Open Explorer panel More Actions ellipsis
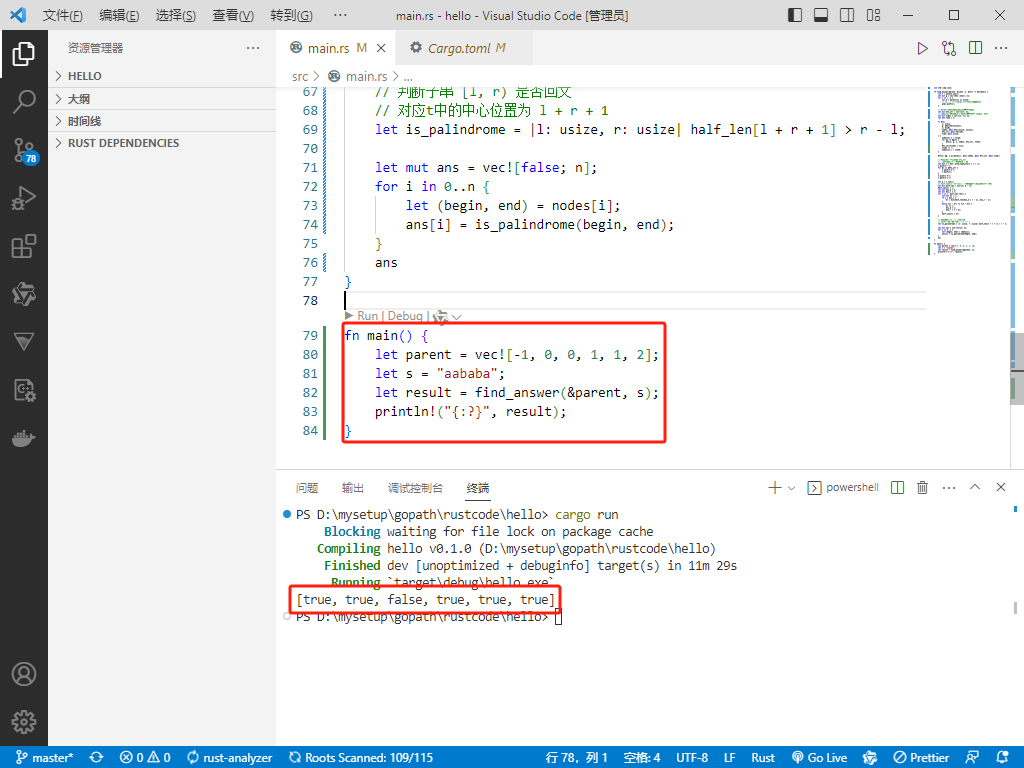The height and width of the screenshot is (768, 1024). click(x=253, y=48)
